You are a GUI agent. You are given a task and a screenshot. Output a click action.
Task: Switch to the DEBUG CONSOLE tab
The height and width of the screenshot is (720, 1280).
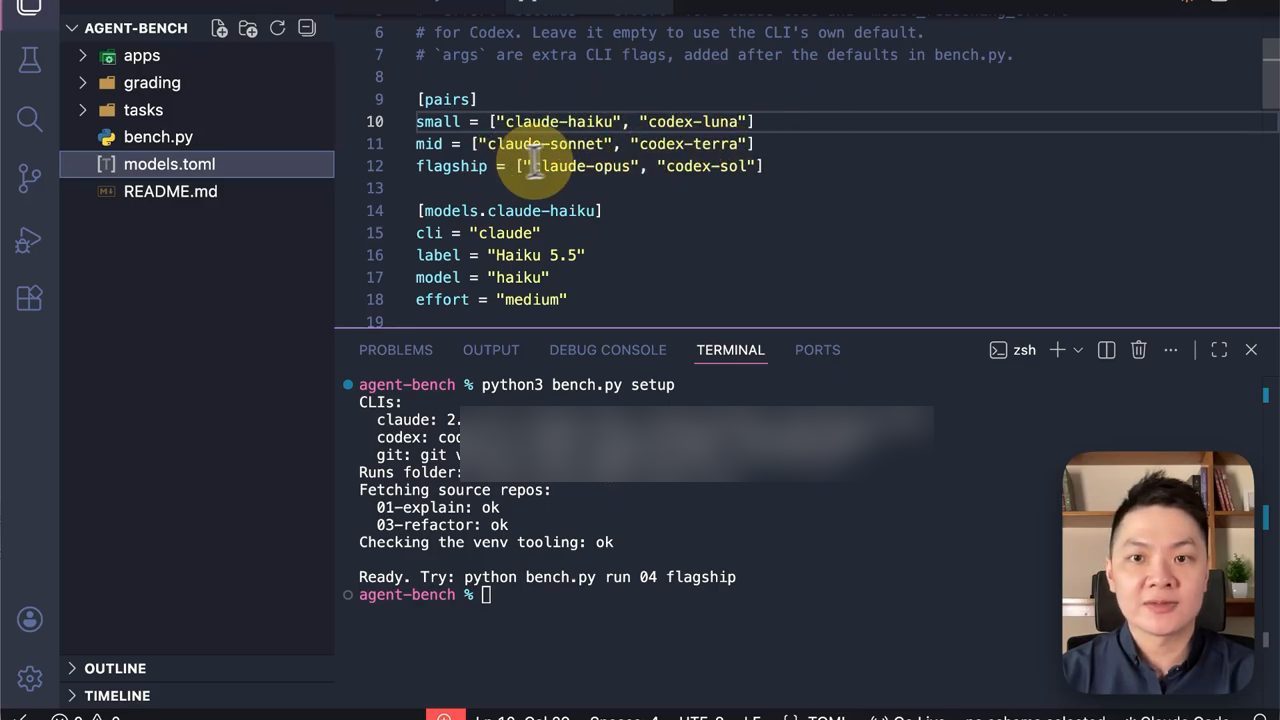608,350
